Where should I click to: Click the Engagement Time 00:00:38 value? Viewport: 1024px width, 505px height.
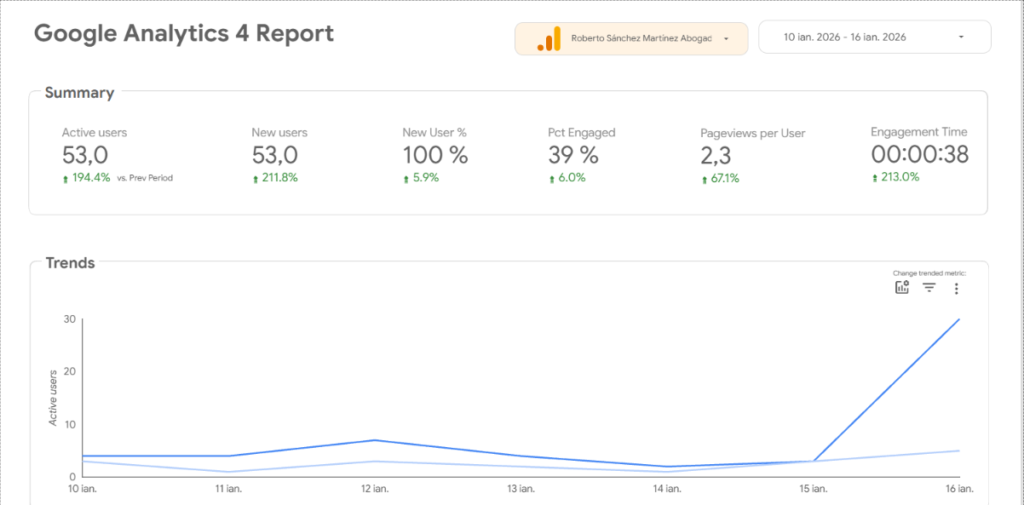(x=919, y=155)
